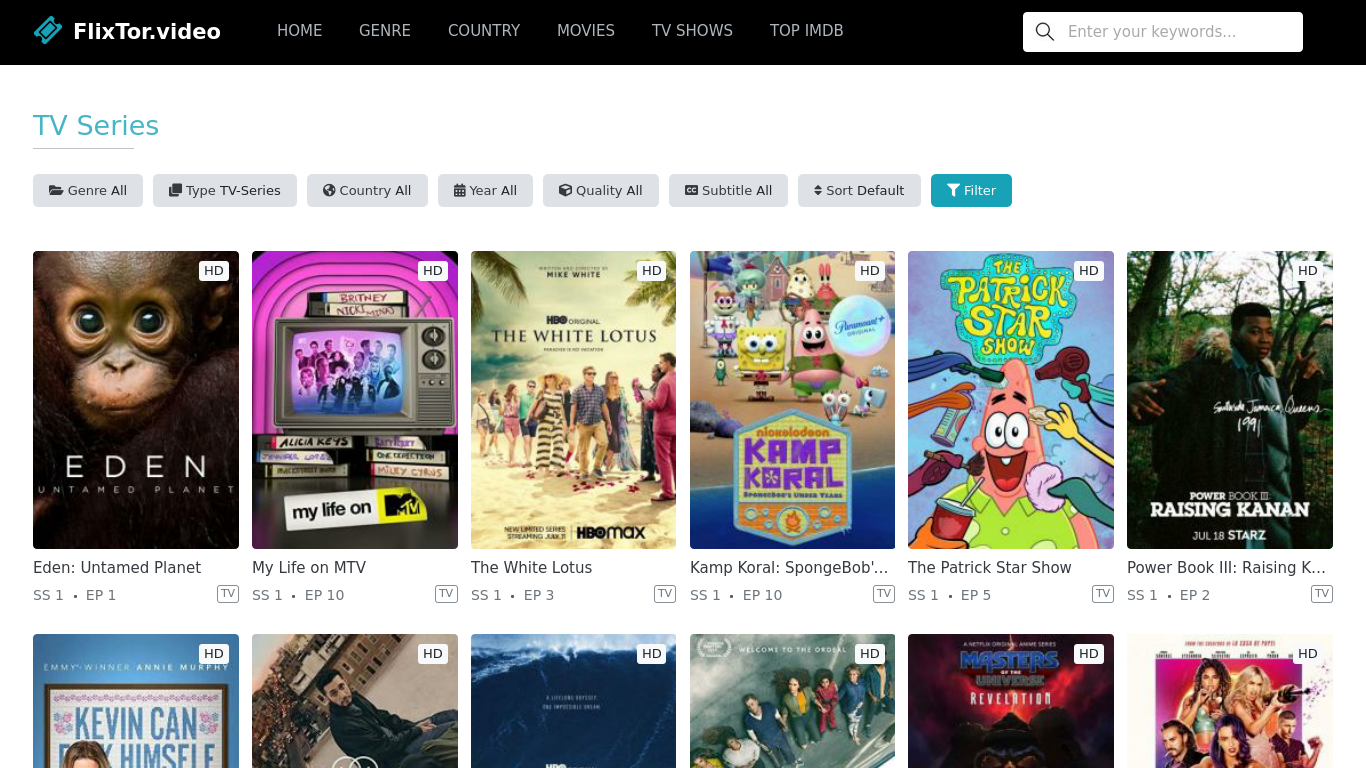Click SS 1 EP 10 under My Life on MTV
This screenshot has width=1366, height=768.
click(298, 595)
